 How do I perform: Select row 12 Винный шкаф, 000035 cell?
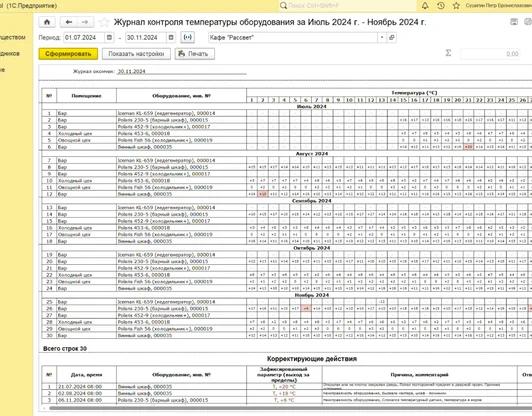[x=182, y=194]
